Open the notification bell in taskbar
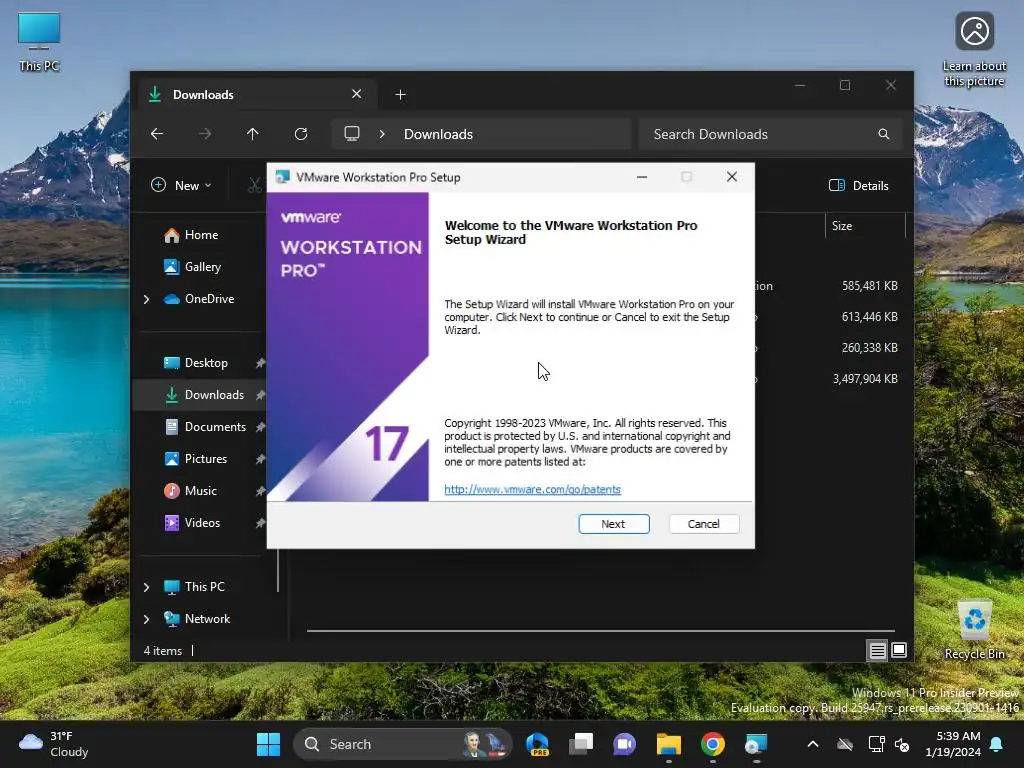The image size is (1024, 768). [x=997, y=744]
